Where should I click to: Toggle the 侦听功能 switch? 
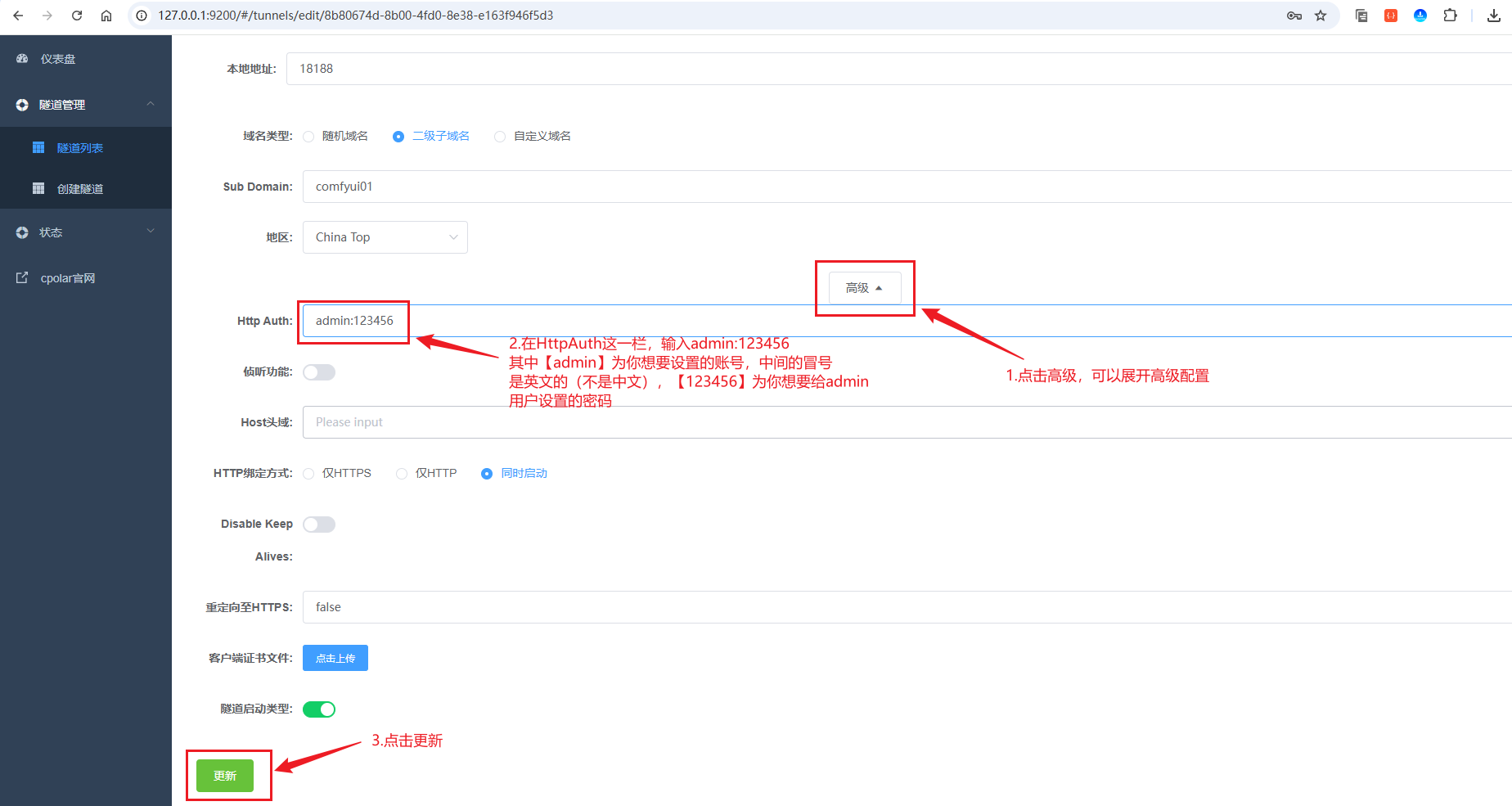pos(319,372)
